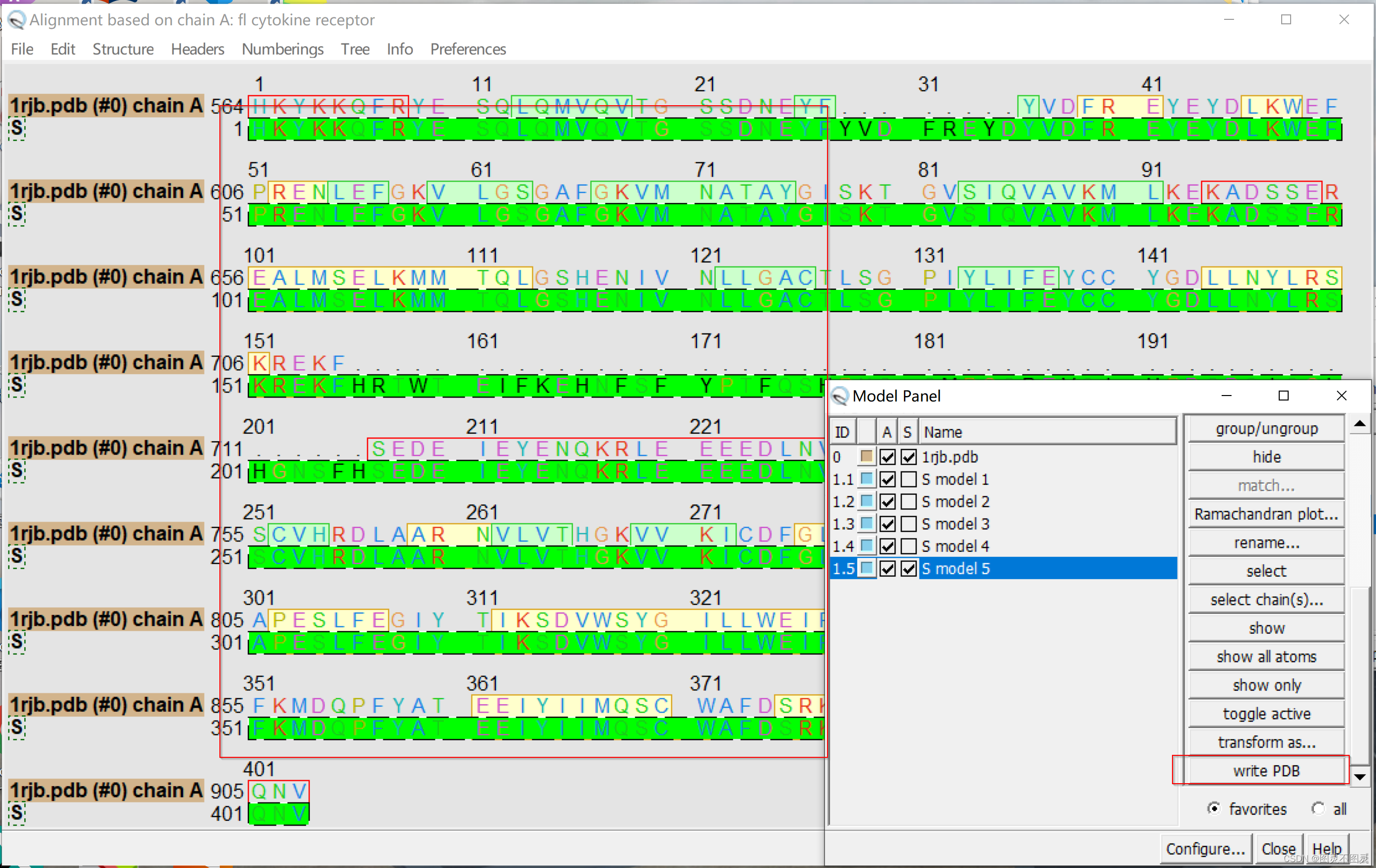Click the Ramachandran plot... button
This screenshot has height=868, width=1376.
pyautogui.click(x=1266, y=514)
